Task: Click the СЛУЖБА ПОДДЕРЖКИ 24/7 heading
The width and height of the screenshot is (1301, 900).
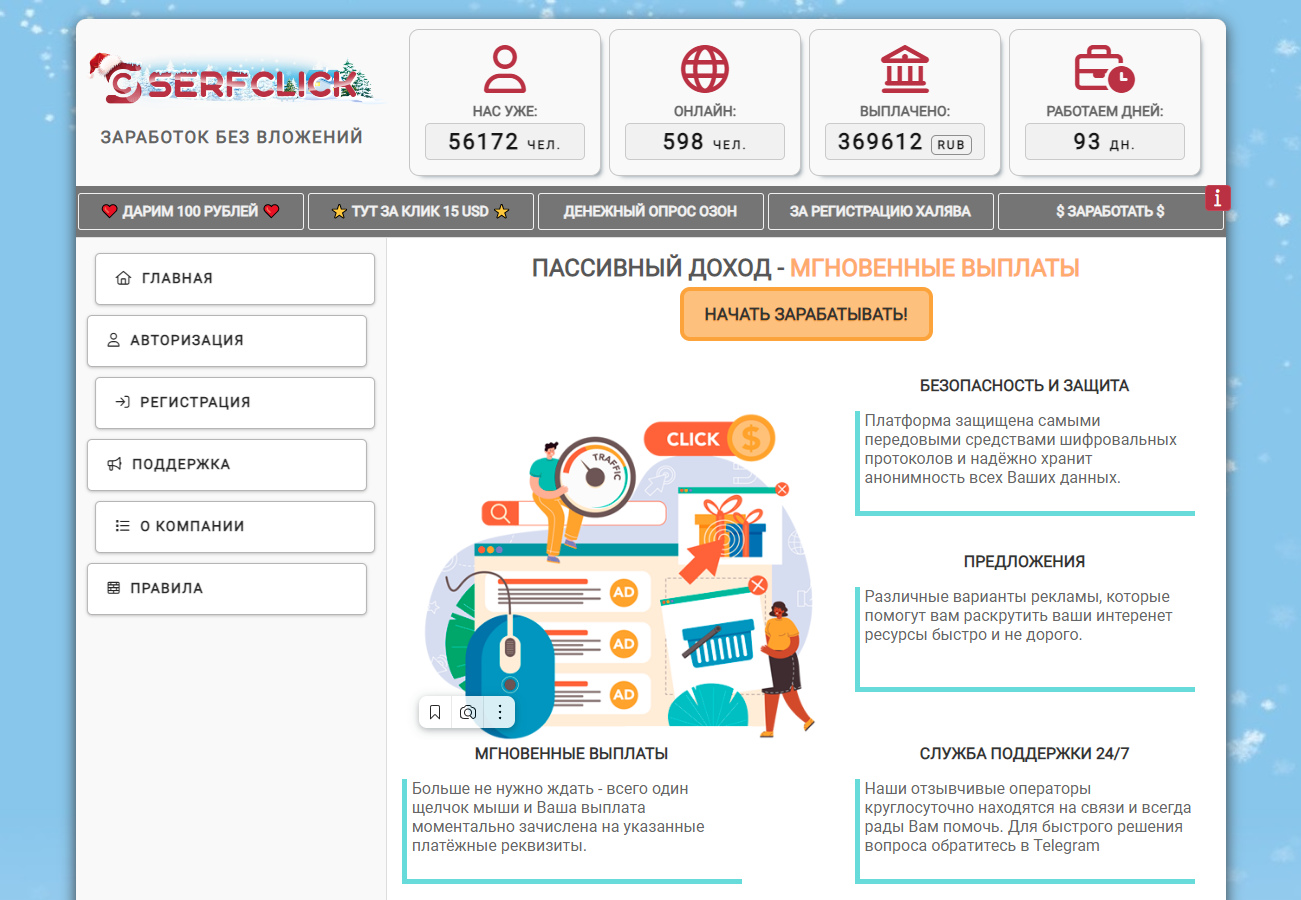Action: pos(1025,754)
